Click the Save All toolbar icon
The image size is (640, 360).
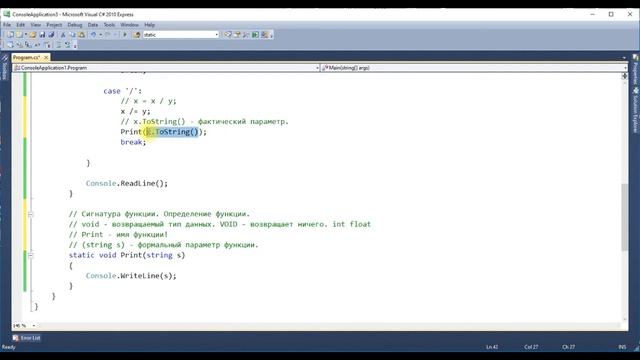click(51, 35)
